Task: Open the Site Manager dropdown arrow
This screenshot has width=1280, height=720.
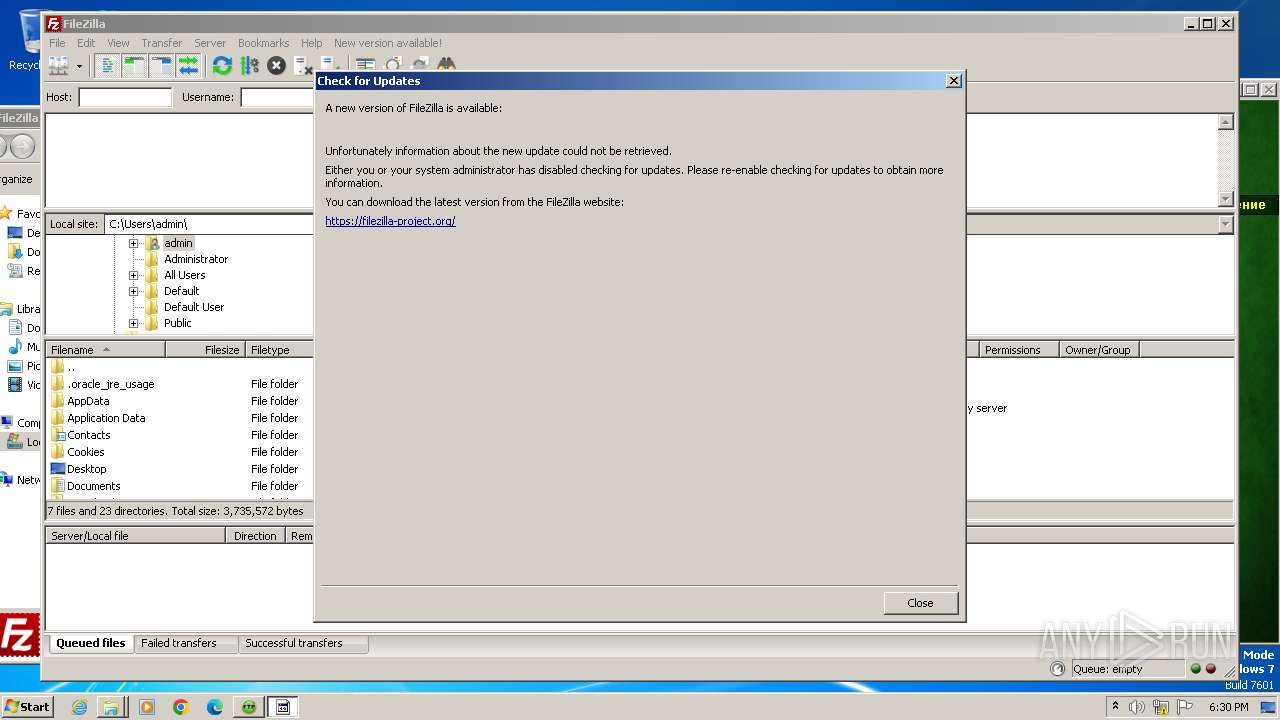Action: pyautogui.click(x=79, y=66)
